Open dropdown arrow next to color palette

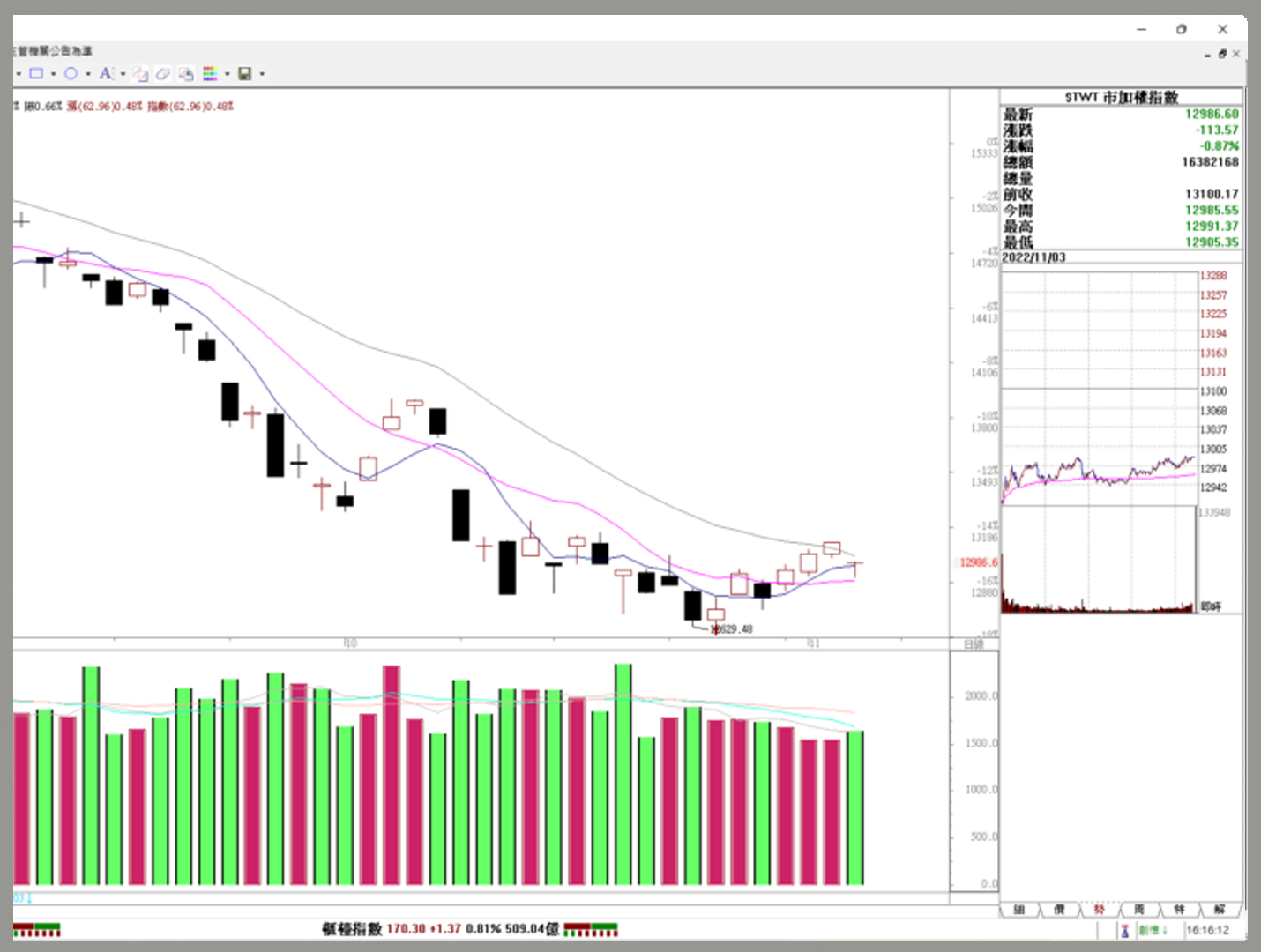[x=228, y=74]
